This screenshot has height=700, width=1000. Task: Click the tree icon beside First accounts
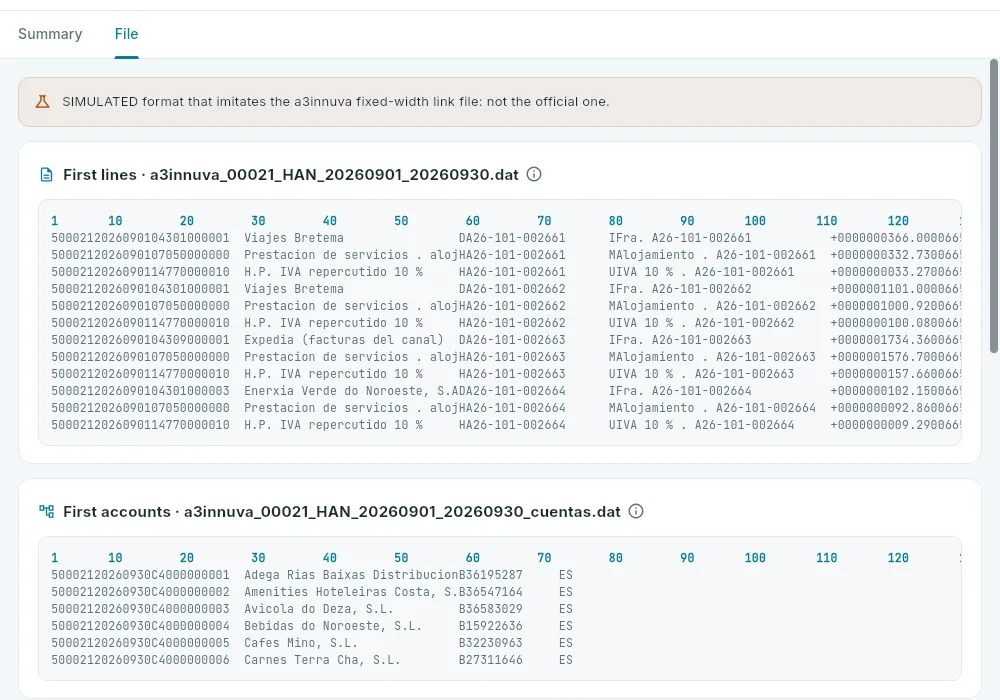coord(47,511)
